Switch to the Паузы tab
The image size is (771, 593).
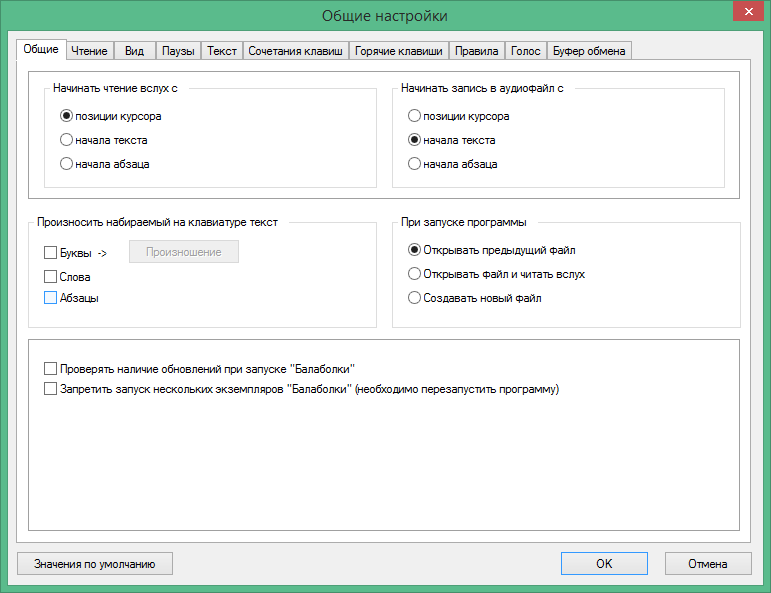coord(178,50)
